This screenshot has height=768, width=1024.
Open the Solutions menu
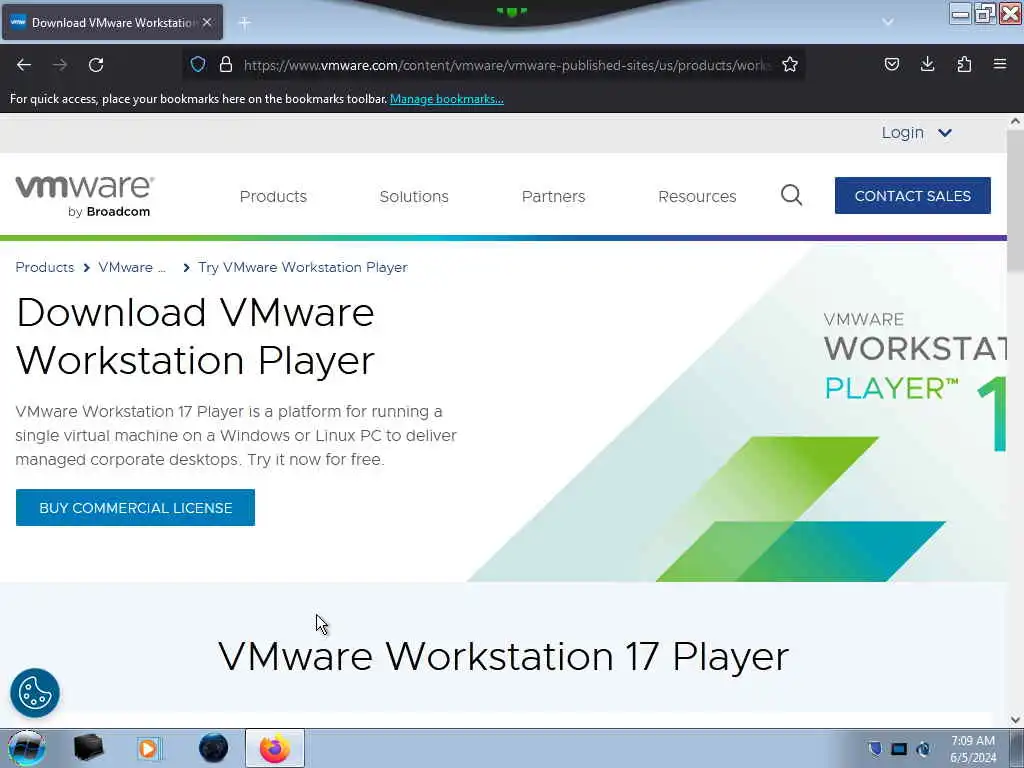tap(414, 197)
